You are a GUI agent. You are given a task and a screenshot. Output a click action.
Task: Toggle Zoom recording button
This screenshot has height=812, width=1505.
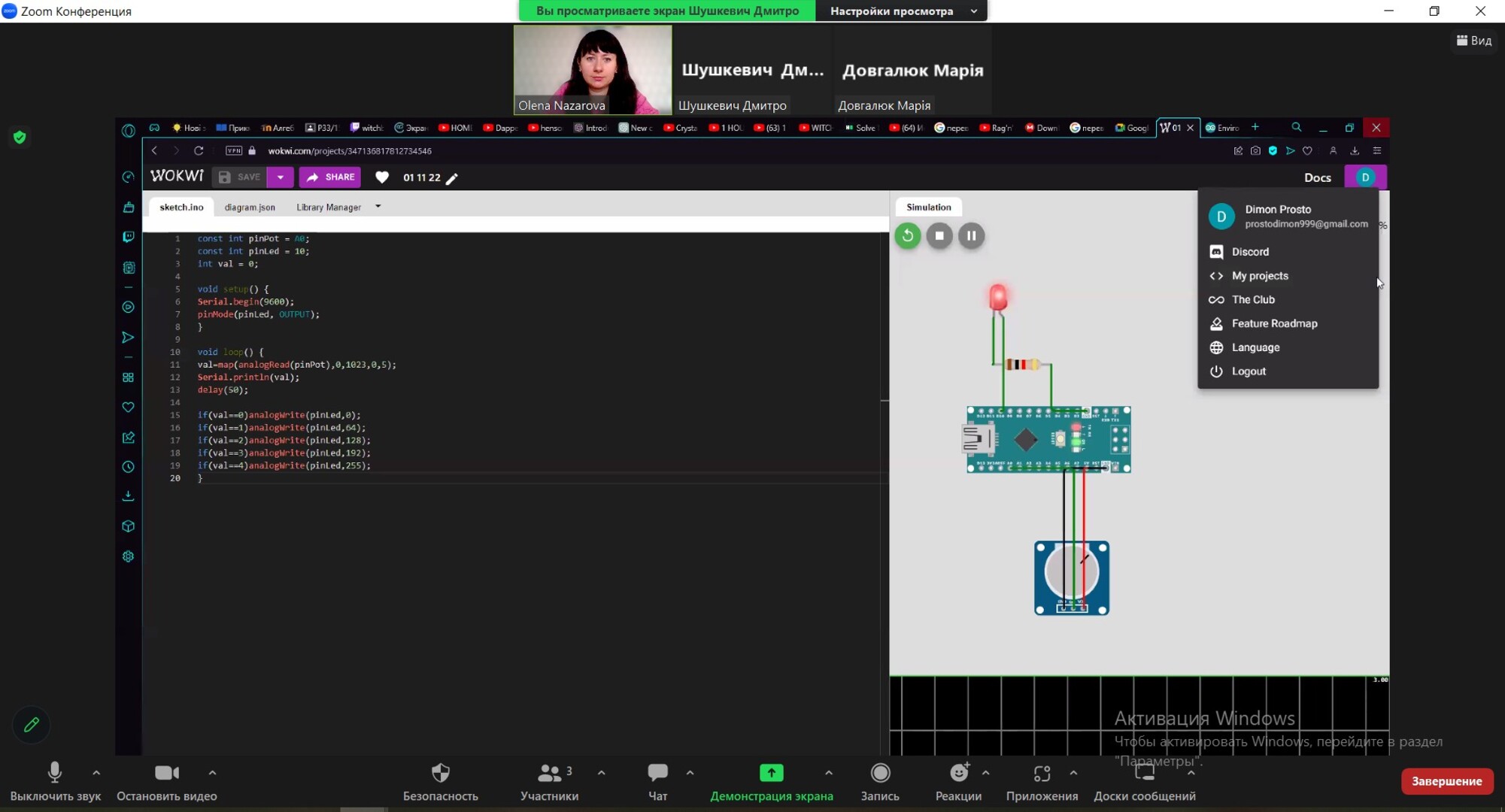click(879, 773)
